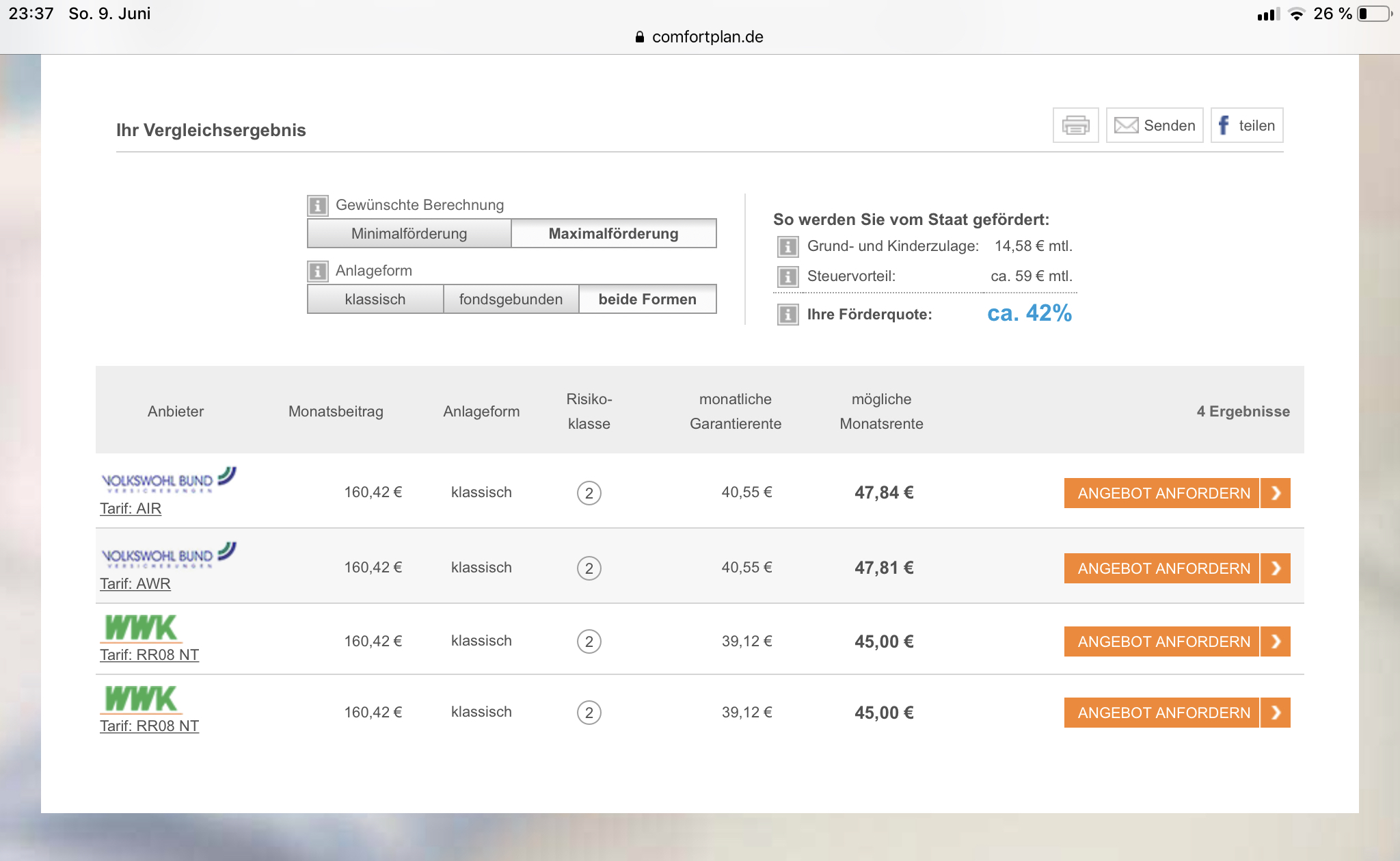Screen dimensions: 1400x861
Task: Switch Anlageform to klassisch
Action: click(x=375, y=300)
